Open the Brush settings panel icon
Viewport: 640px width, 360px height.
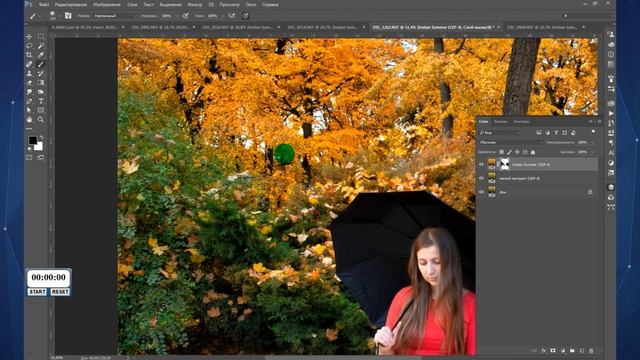click(x=68, y=16)
